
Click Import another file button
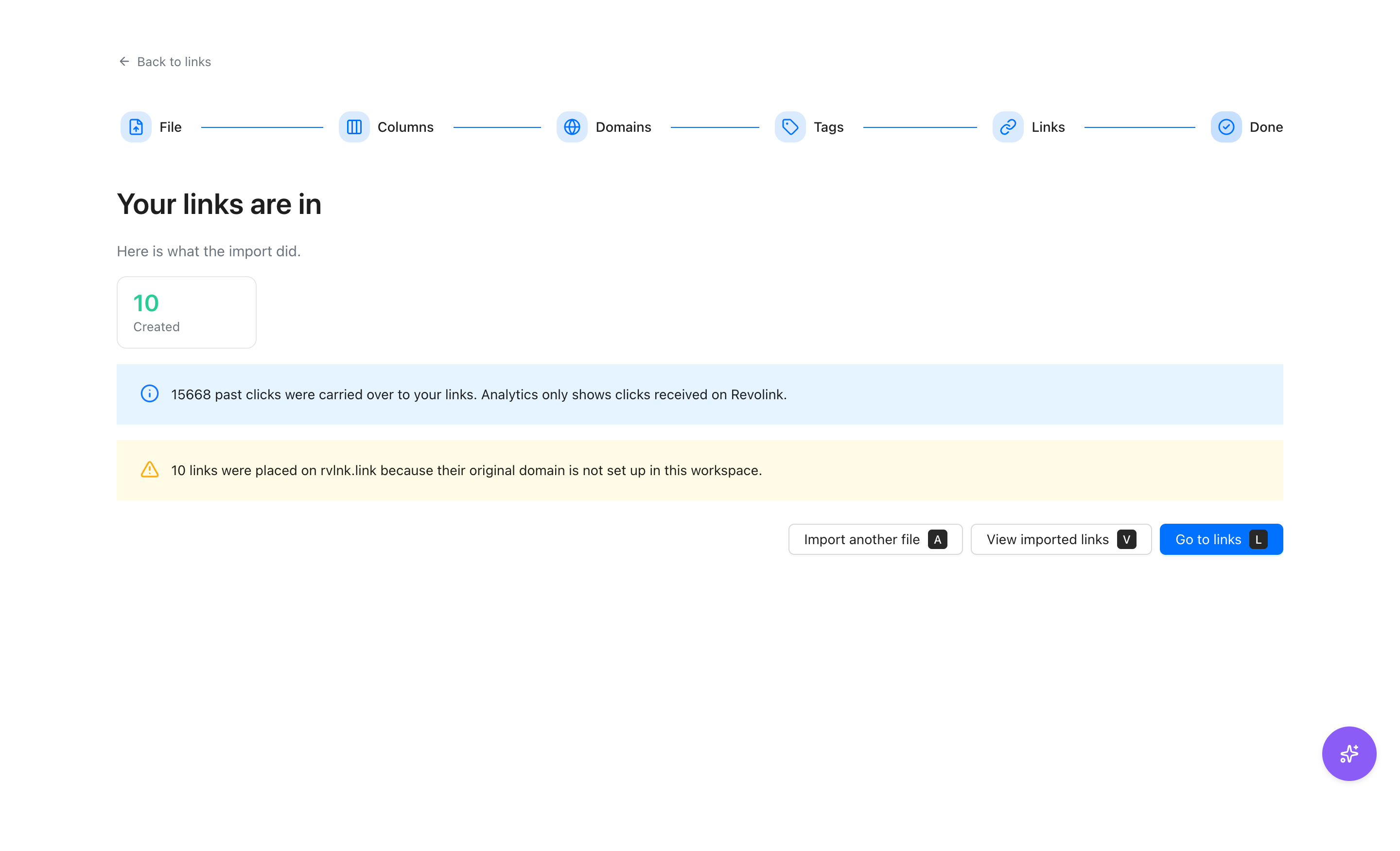pyautogui.click(x=875, y=539)
